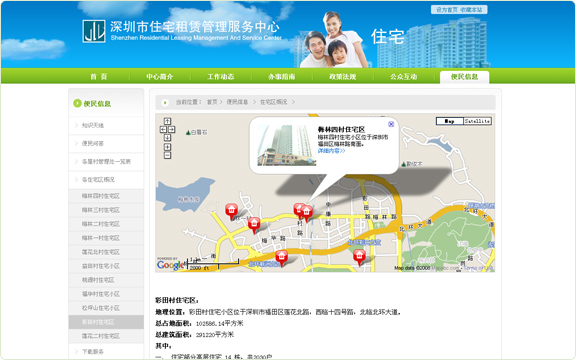Select 梅林一村住宅区 in sidebar list

pos(106,238)
